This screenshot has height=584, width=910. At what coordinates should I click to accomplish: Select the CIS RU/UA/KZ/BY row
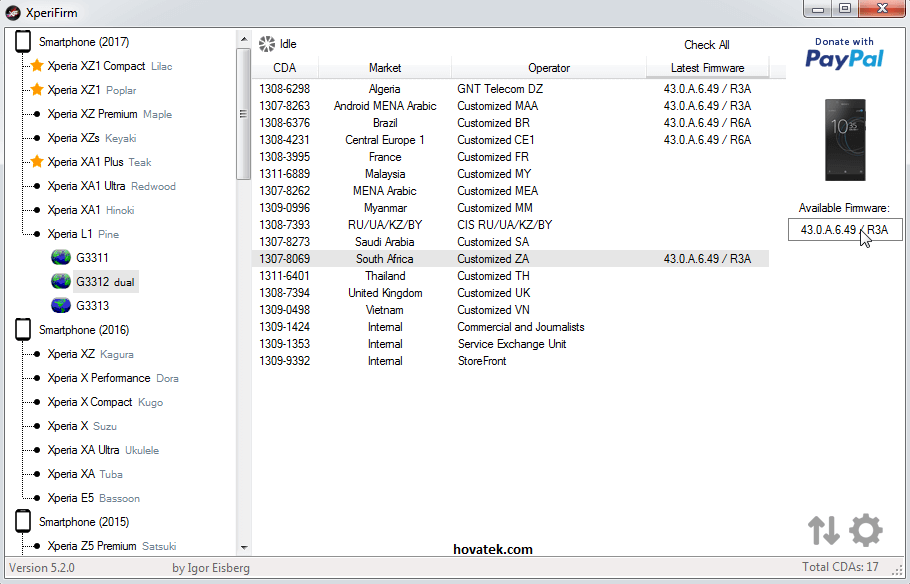[x=511, y=225]
